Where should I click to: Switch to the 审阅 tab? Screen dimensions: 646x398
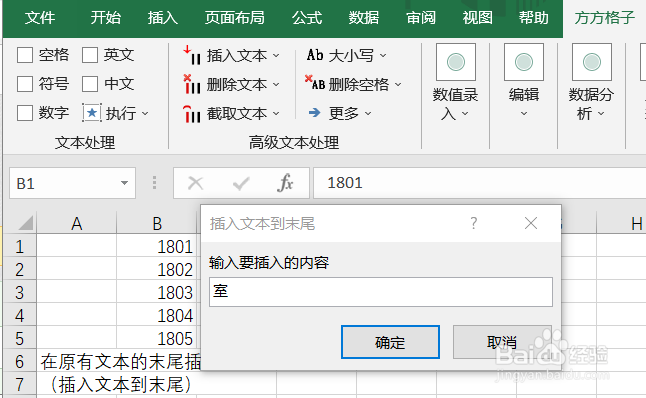coord(421,18)
